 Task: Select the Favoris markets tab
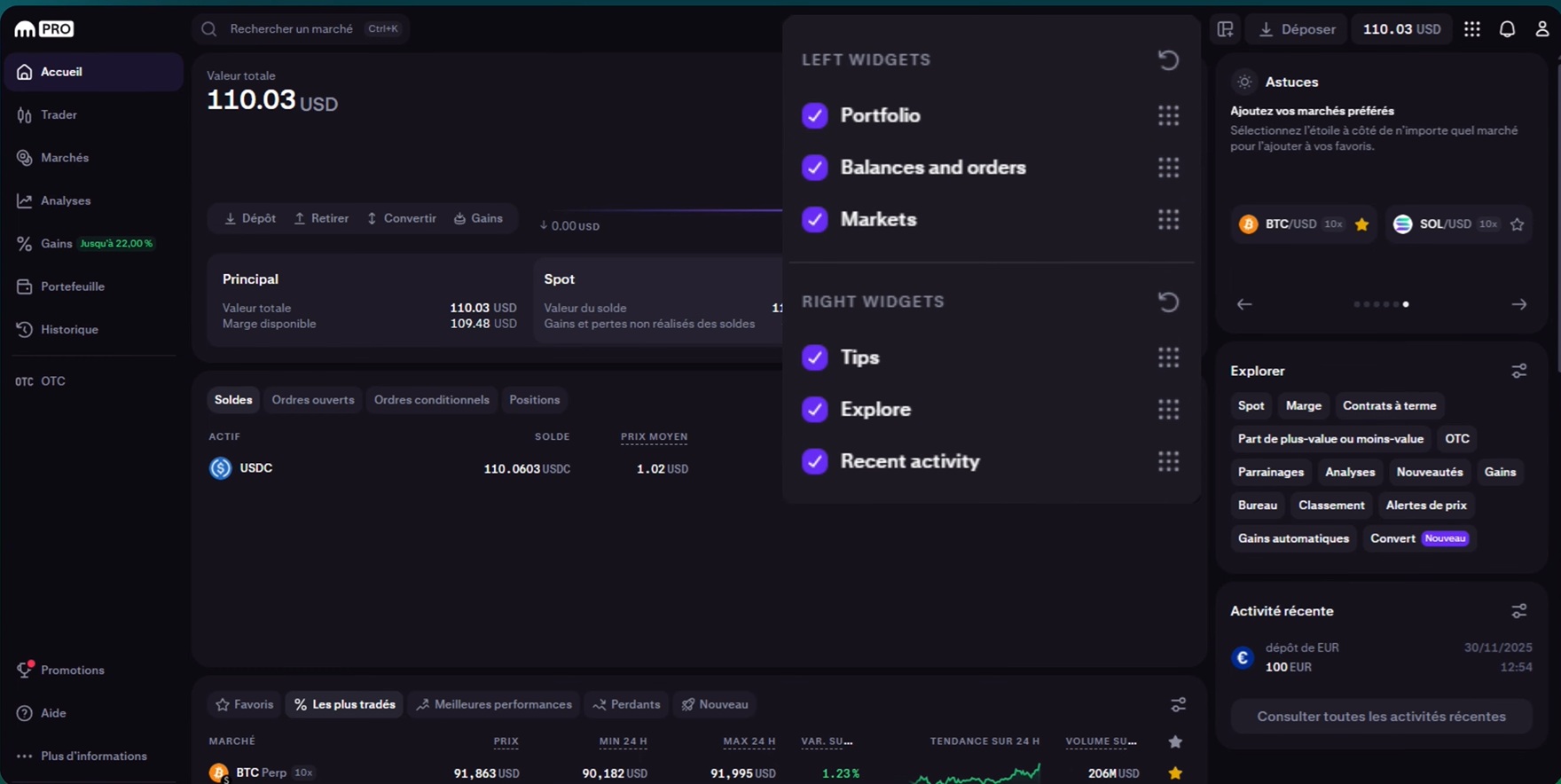[x=245, y=705]
